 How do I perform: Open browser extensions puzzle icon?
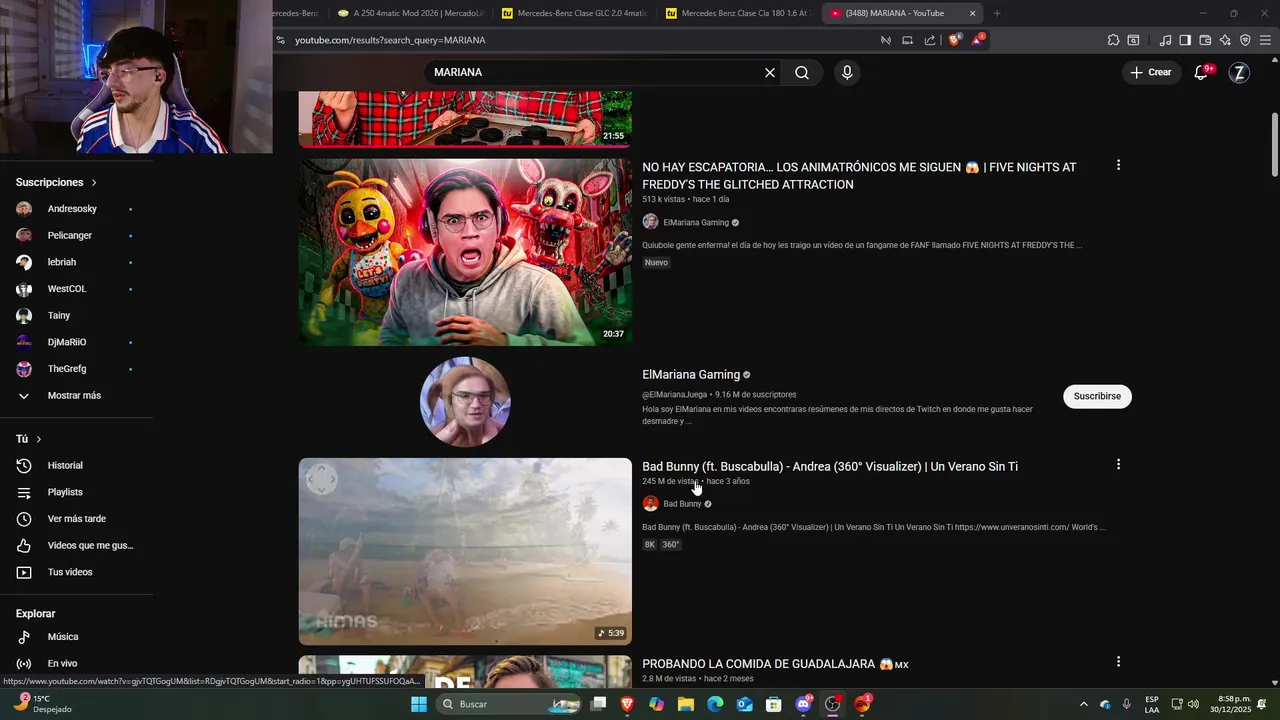1113,41
